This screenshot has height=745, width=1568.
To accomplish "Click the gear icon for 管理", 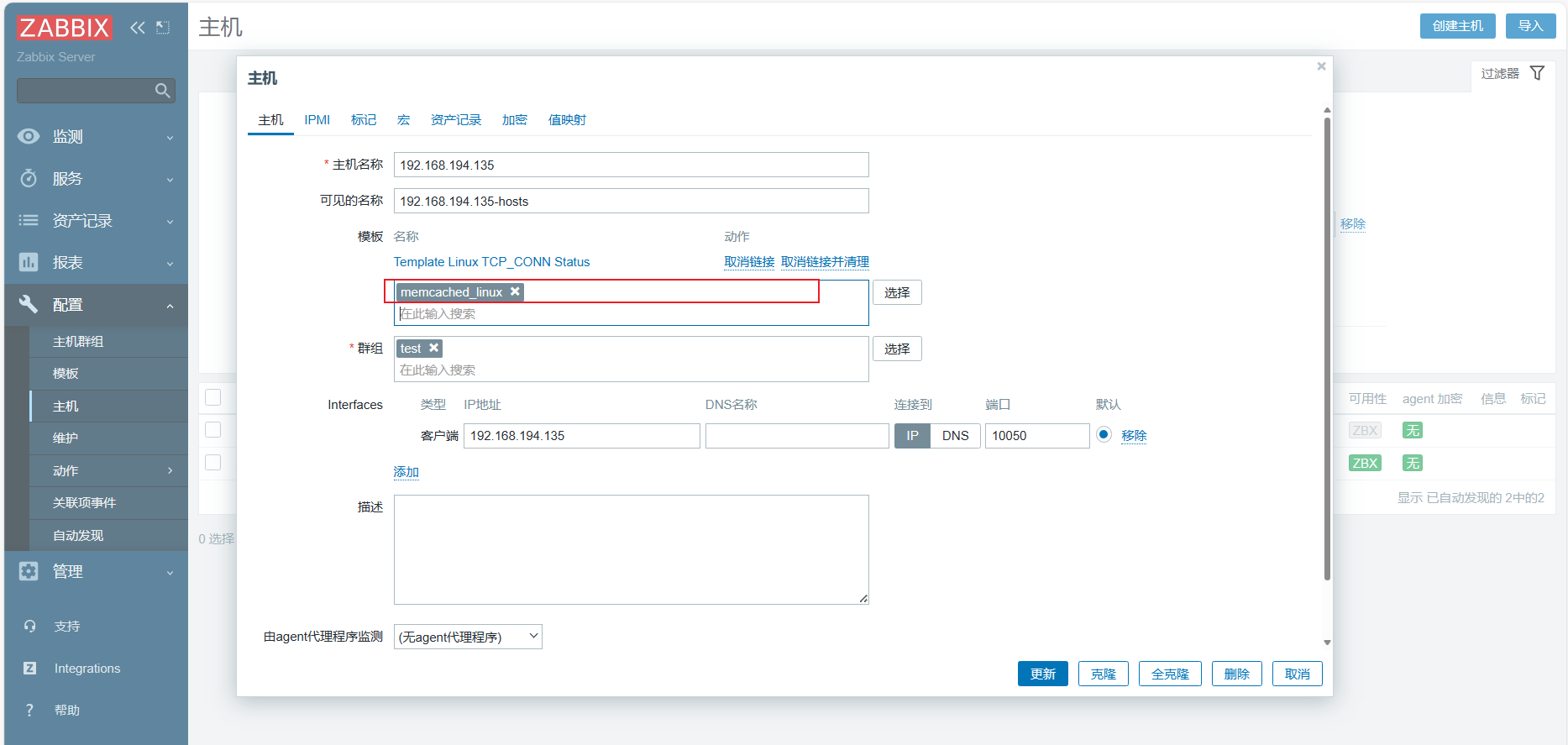I will [x=29, y=571].
